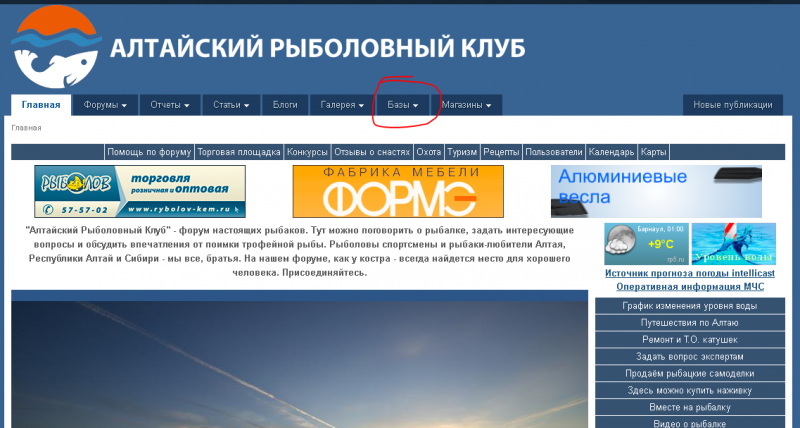Open Путешествия по Алтаю button
This screenshot has width=800, height=428.
[x=690, y=323]
